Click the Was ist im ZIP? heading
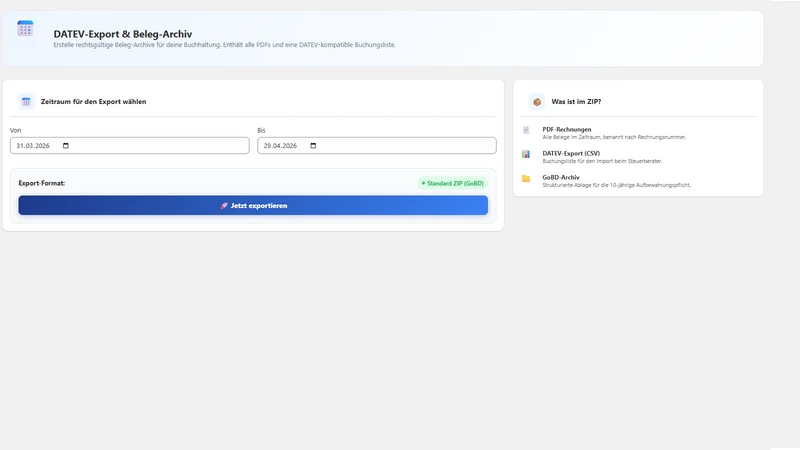800x450 pixels. click(576, 102)
